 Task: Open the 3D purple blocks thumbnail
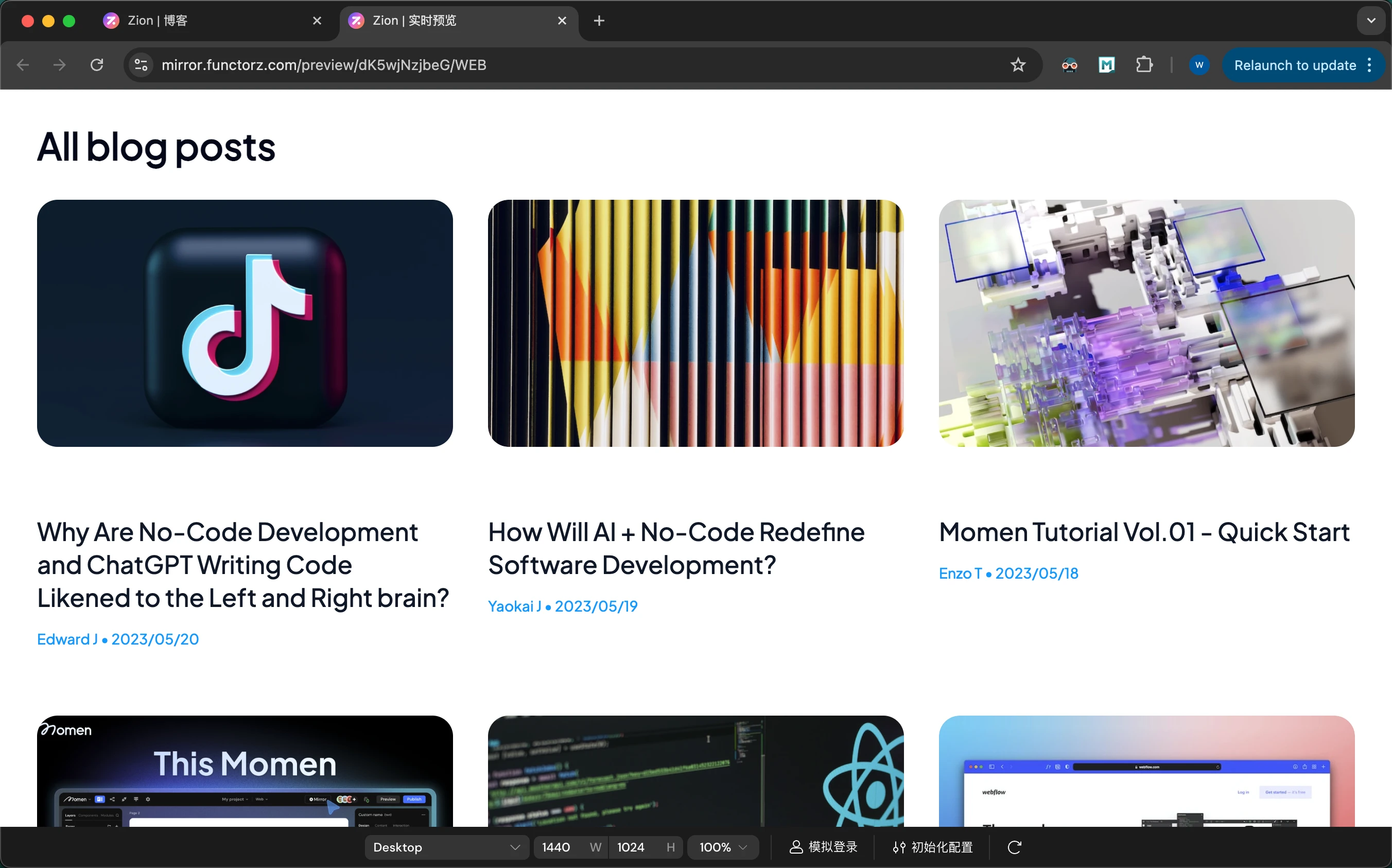tap(1146, 323)
